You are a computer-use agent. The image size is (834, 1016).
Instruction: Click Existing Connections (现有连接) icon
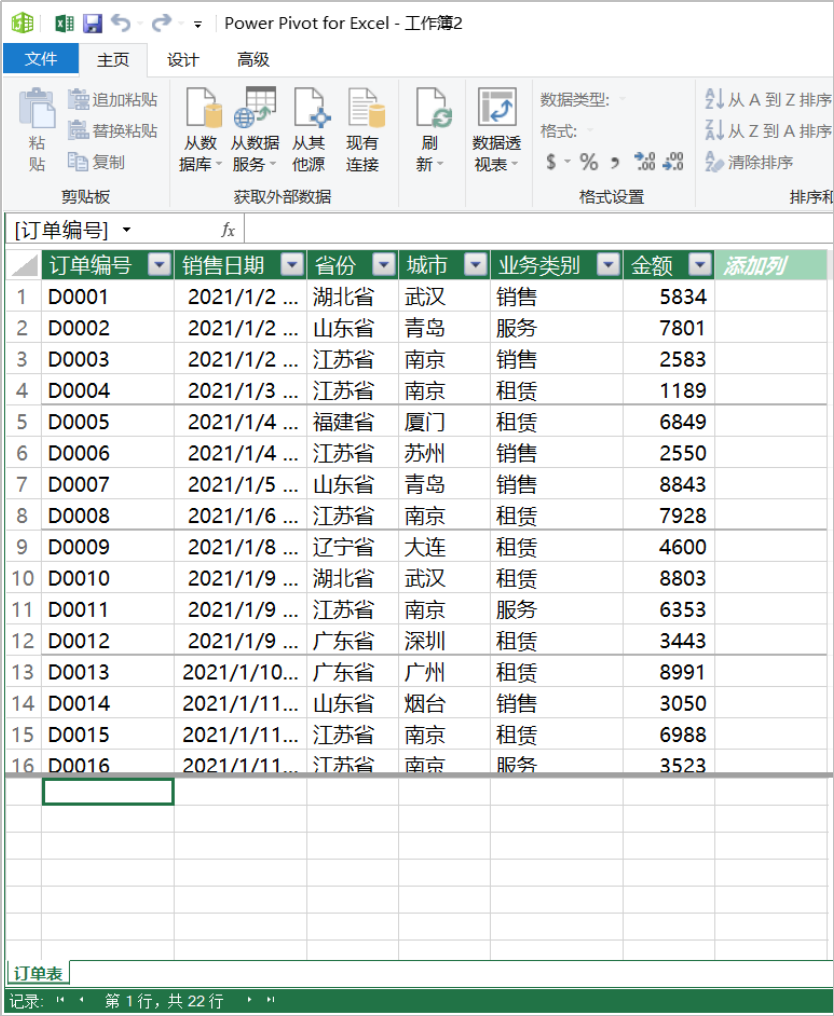(x=363, y=130)
